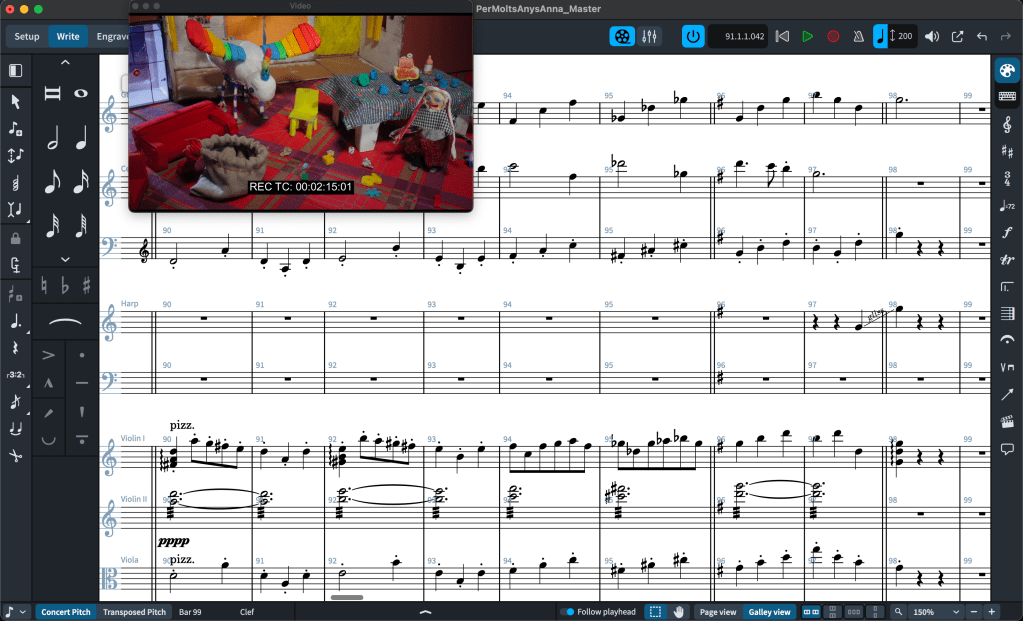Expand the note duration list downward chevron
The width and height of the screenshot is (1023, 621).
pos(65,259)
